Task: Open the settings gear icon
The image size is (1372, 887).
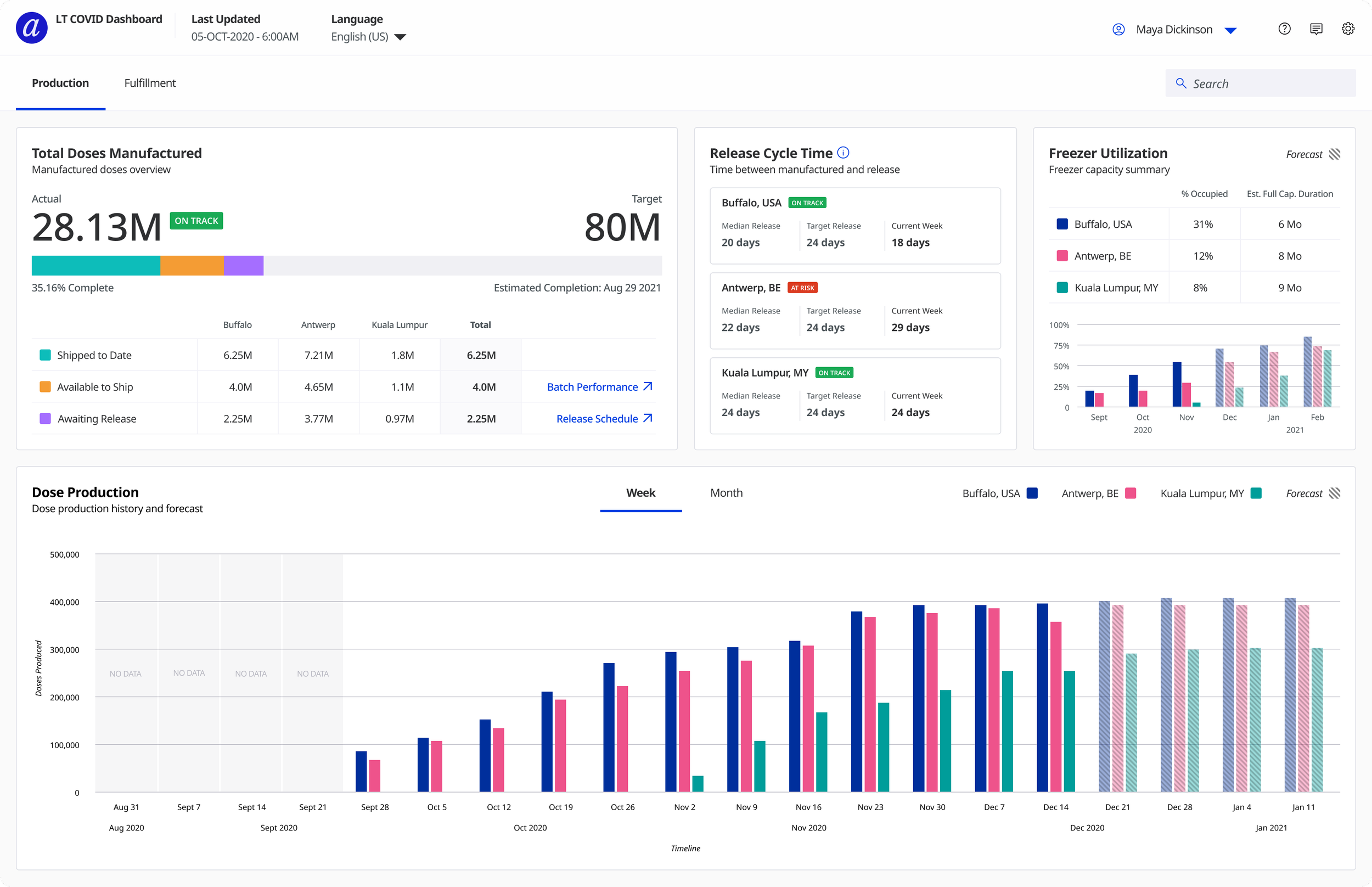Action: tap(1347, 29)
